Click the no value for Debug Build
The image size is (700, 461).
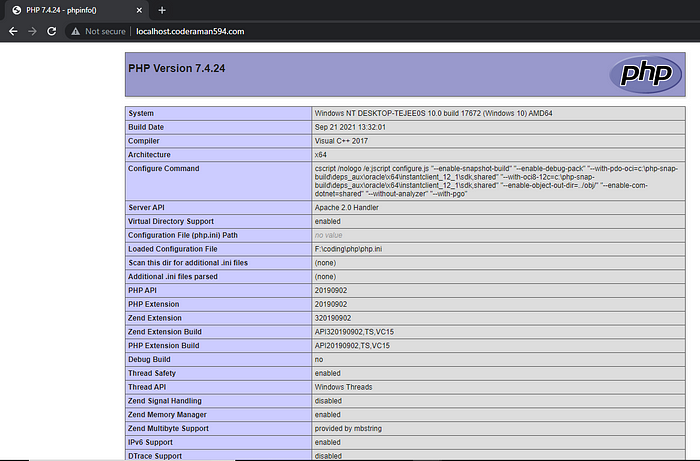point(319,360)
